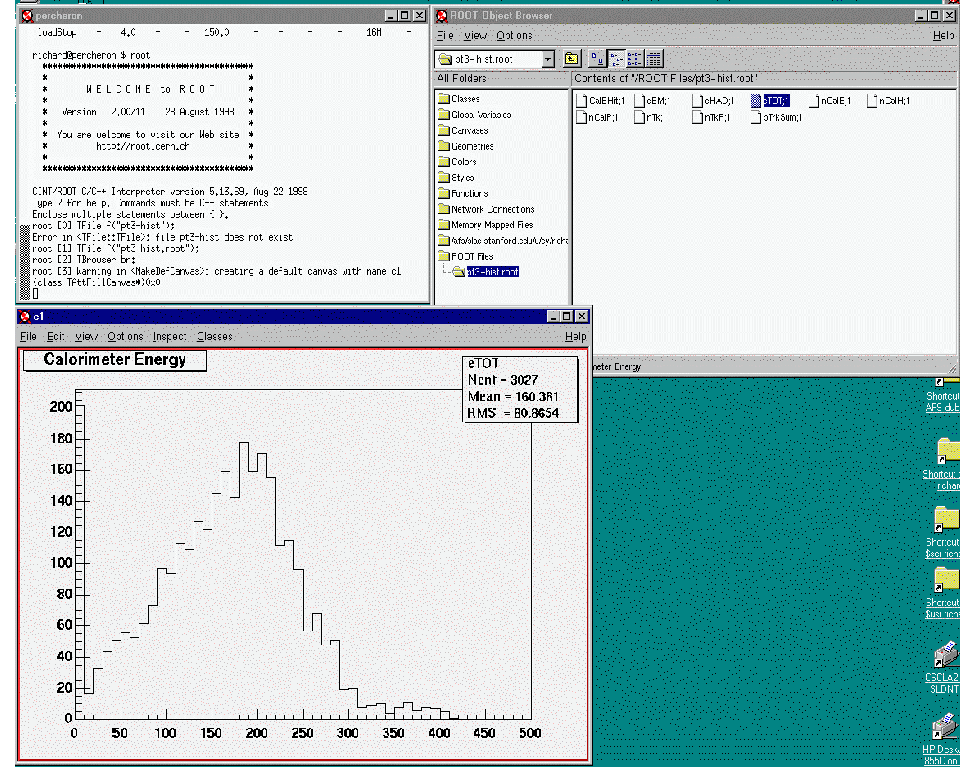Click the up-one-level folder icon

point(571,59)
